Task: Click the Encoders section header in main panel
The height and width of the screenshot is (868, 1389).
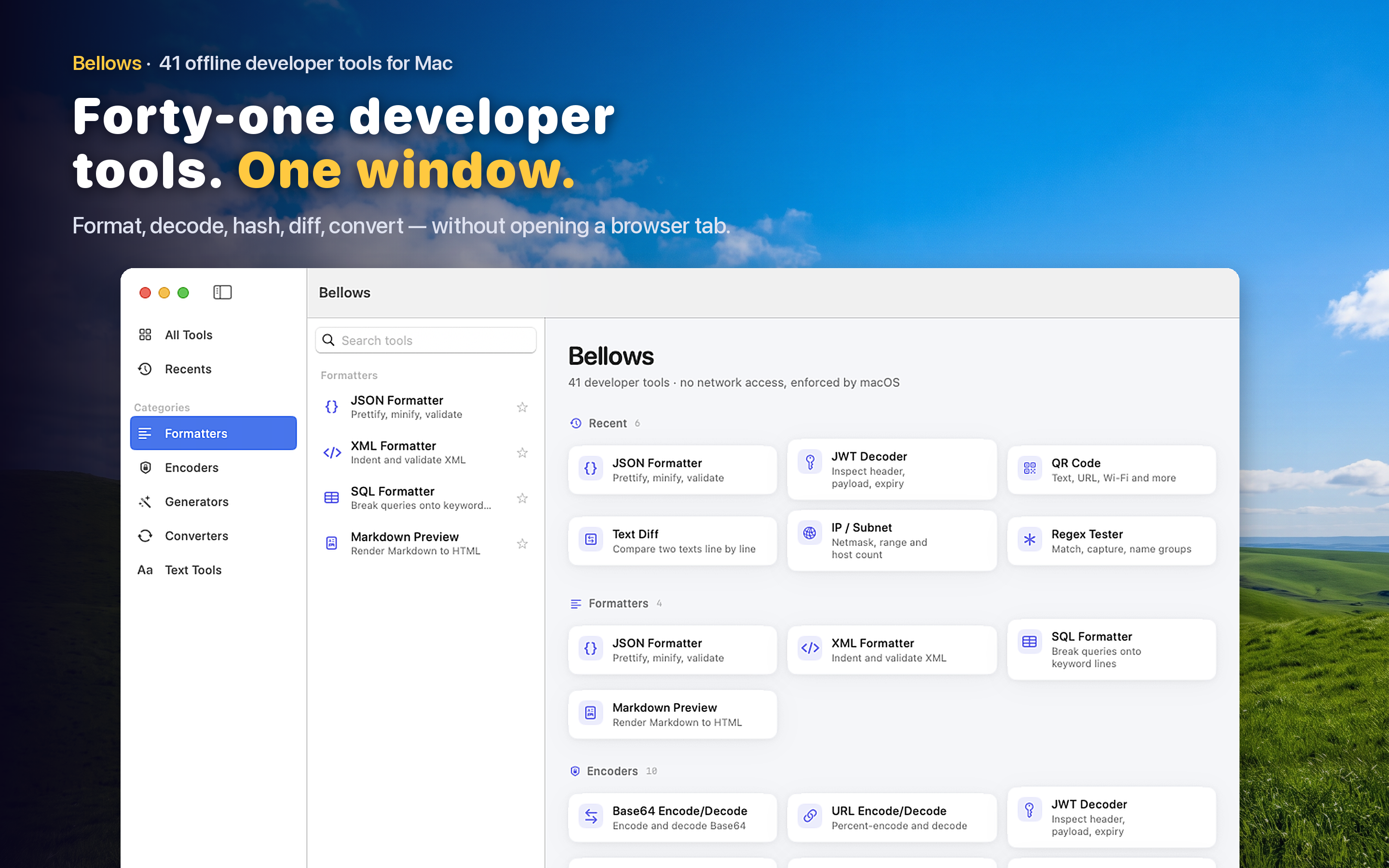Action: tap(613, 771)
